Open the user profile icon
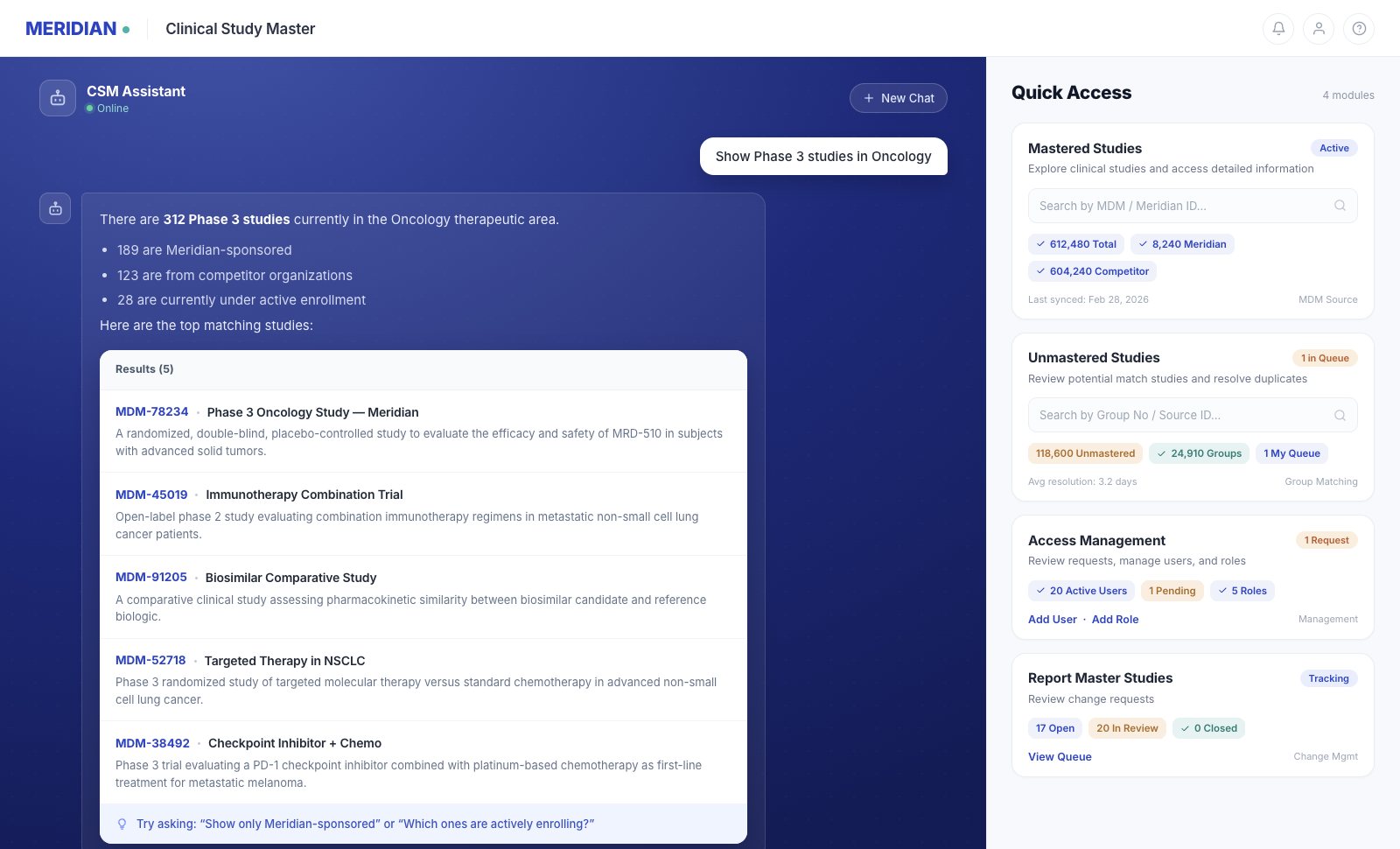1400x849 pixels. point(1319,29)
